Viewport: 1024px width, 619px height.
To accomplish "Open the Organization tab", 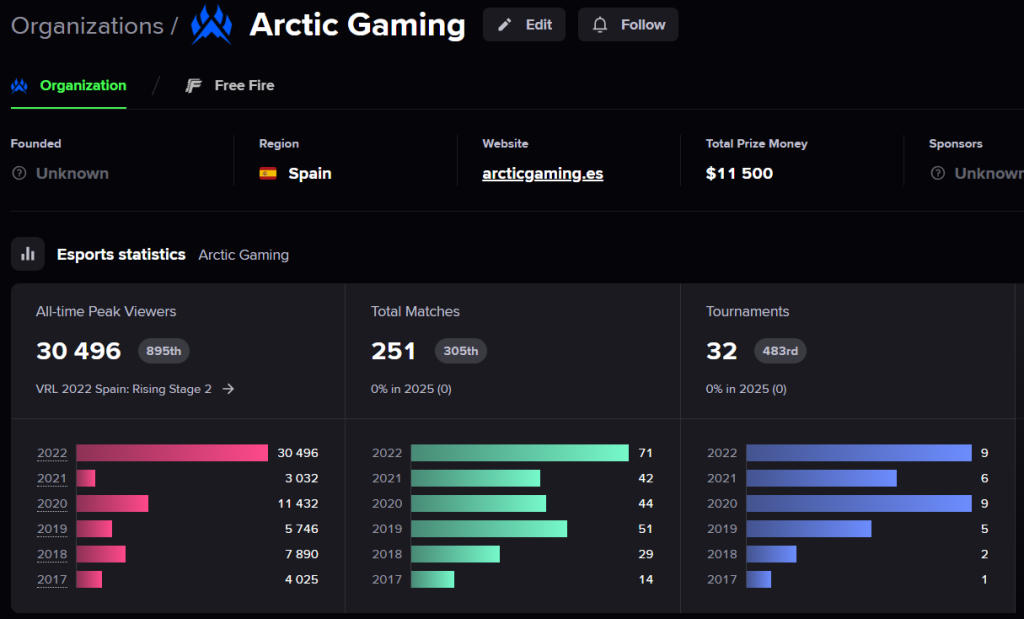I will click(x=69, y=86).
